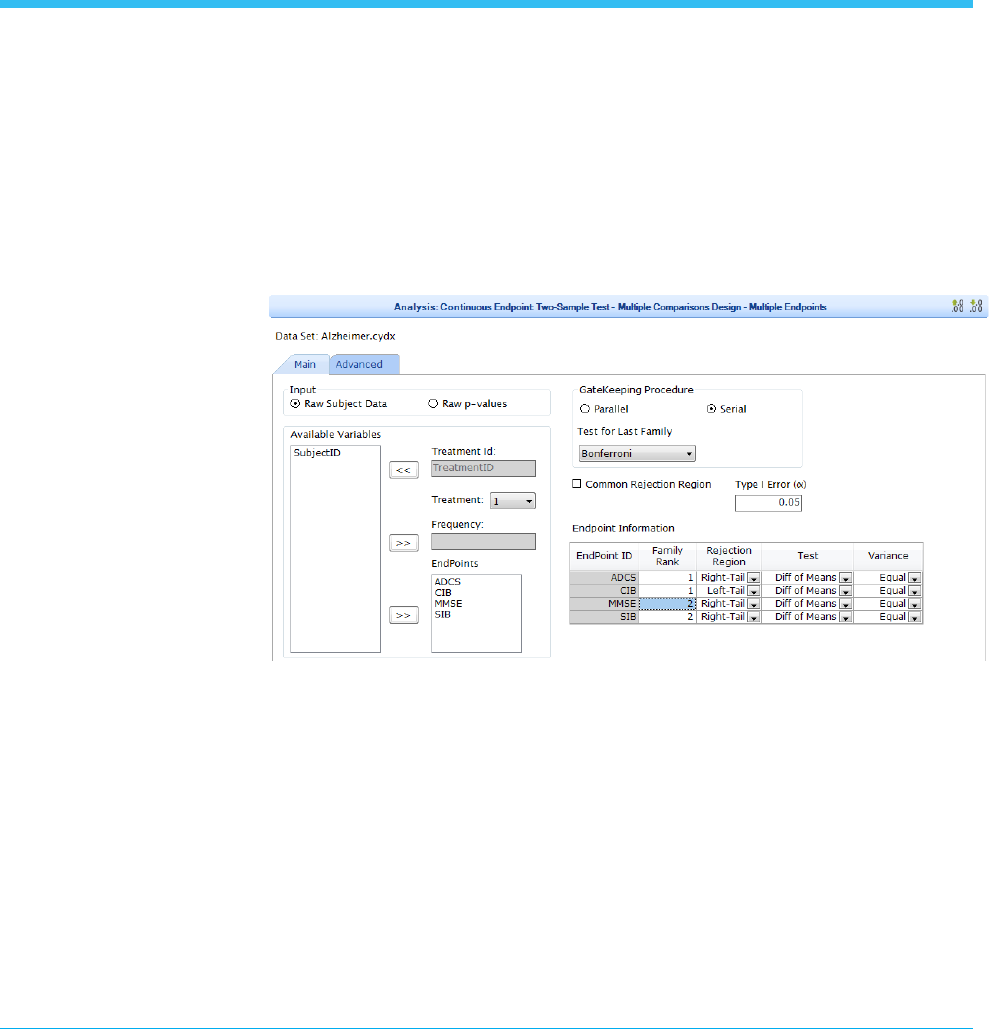Click Family Rank cell for SIB
The height and width of the screenshot is (1029, 989).
[x=667, y=617]
